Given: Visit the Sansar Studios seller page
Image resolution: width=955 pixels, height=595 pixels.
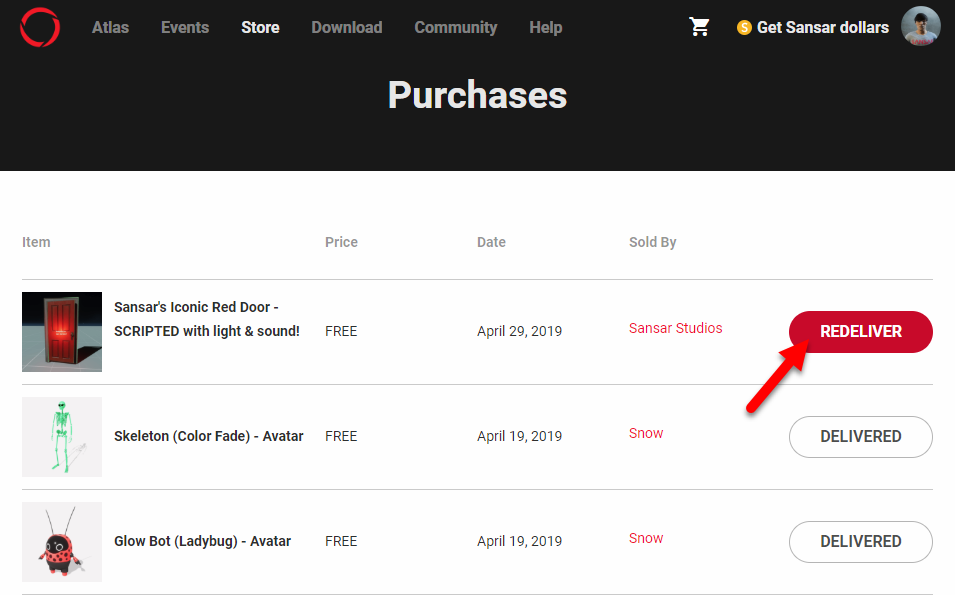Looking at the screenshot, I should [675, 328].
